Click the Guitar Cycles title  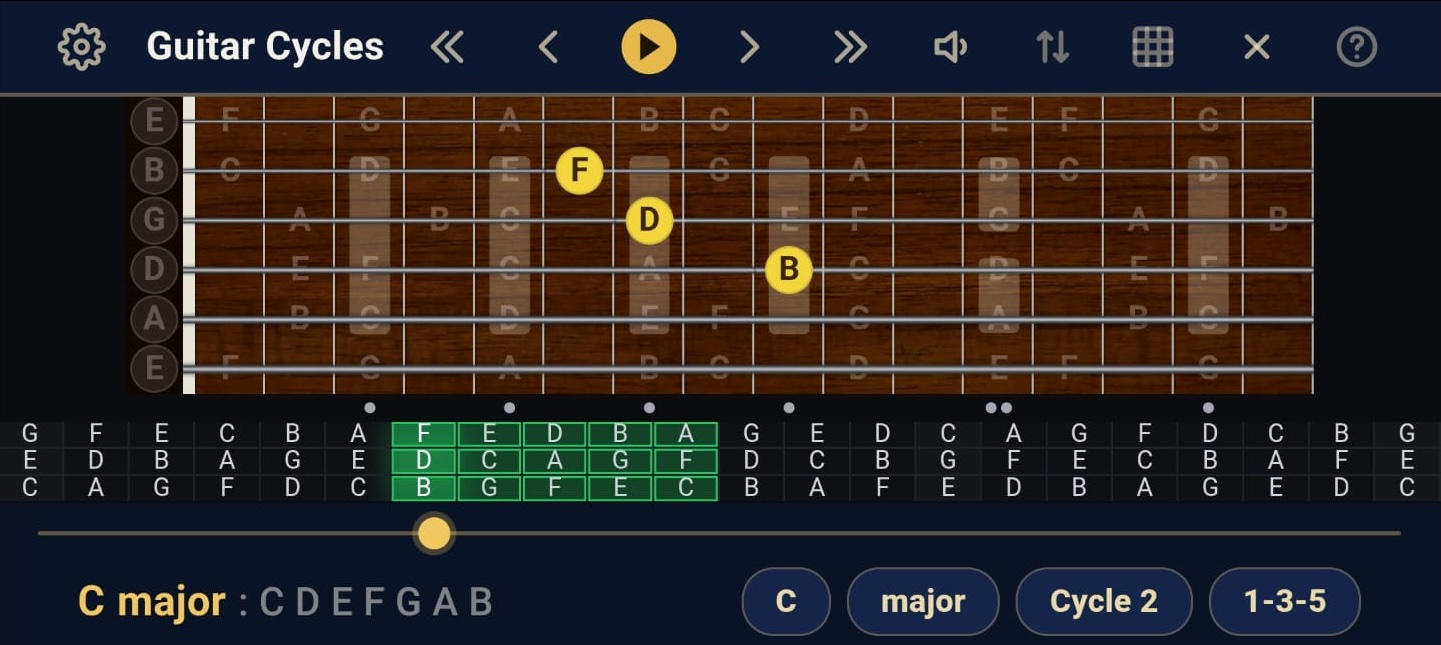click(265, 47)
